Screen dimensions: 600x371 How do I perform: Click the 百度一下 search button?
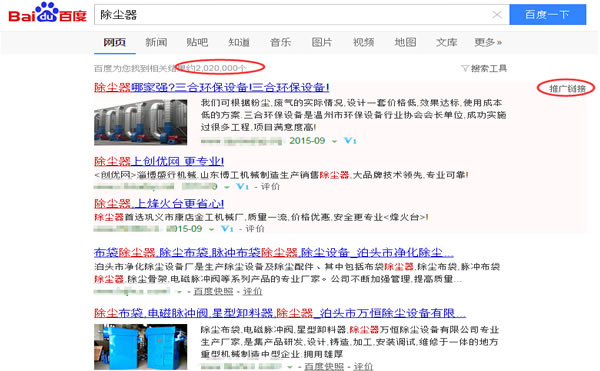point(548,15)
